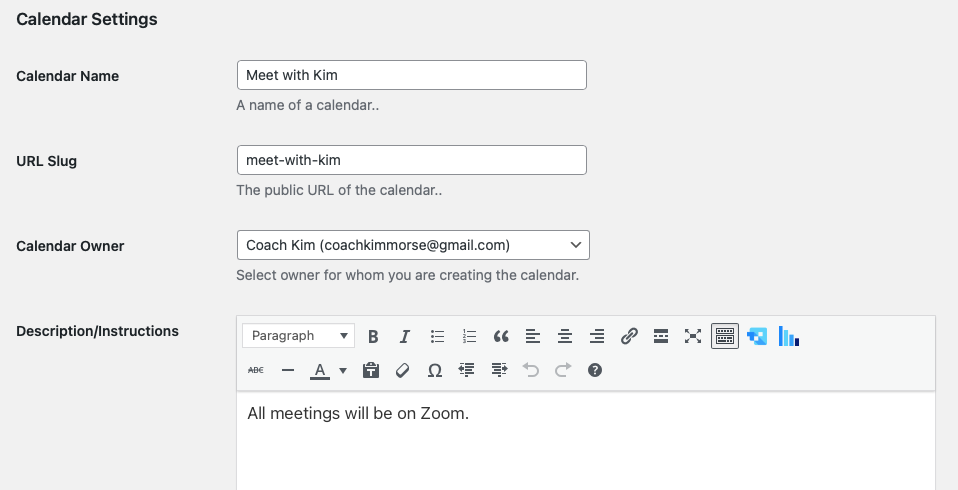Apply italic formatting
This screenshot has height=490, width=958.
405,336
